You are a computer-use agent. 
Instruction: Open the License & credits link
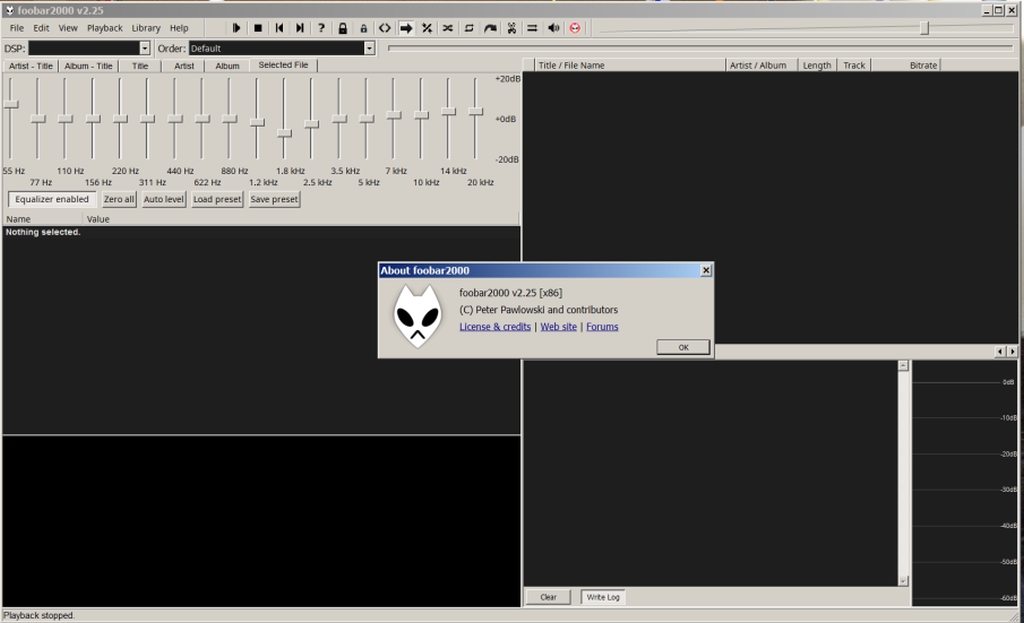click(495, 327)
